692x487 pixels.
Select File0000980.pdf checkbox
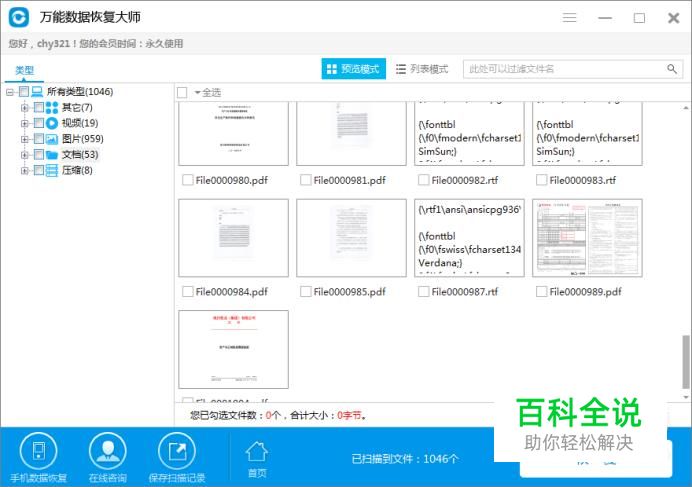pos(188,180)
